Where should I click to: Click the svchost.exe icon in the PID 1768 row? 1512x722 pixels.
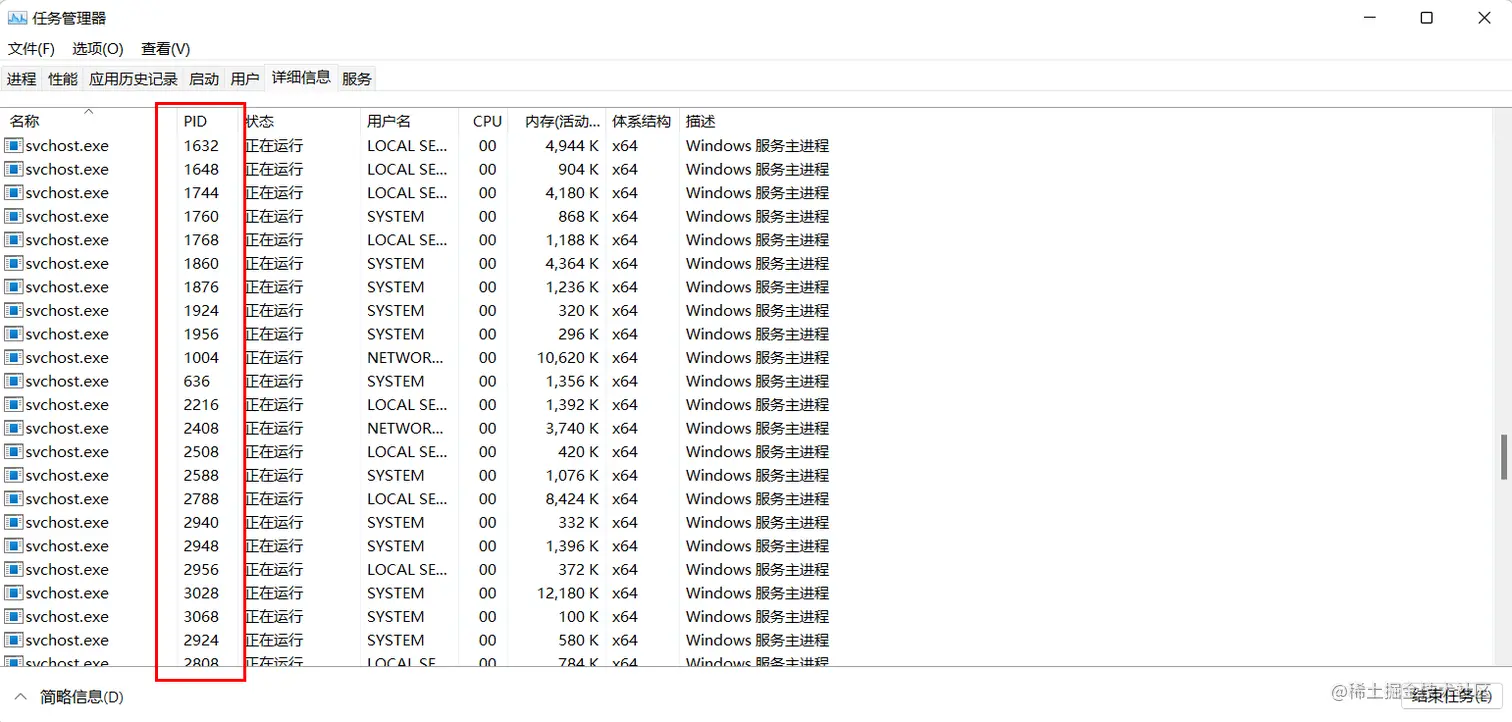(x=14, y=240)
